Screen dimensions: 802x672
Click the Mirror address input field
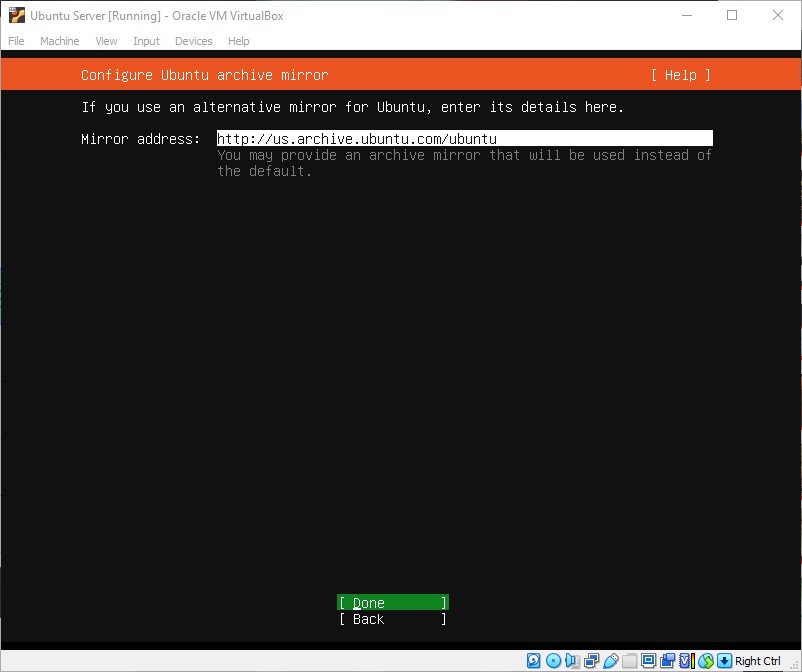pyautogui.click(x=464, y=138)
